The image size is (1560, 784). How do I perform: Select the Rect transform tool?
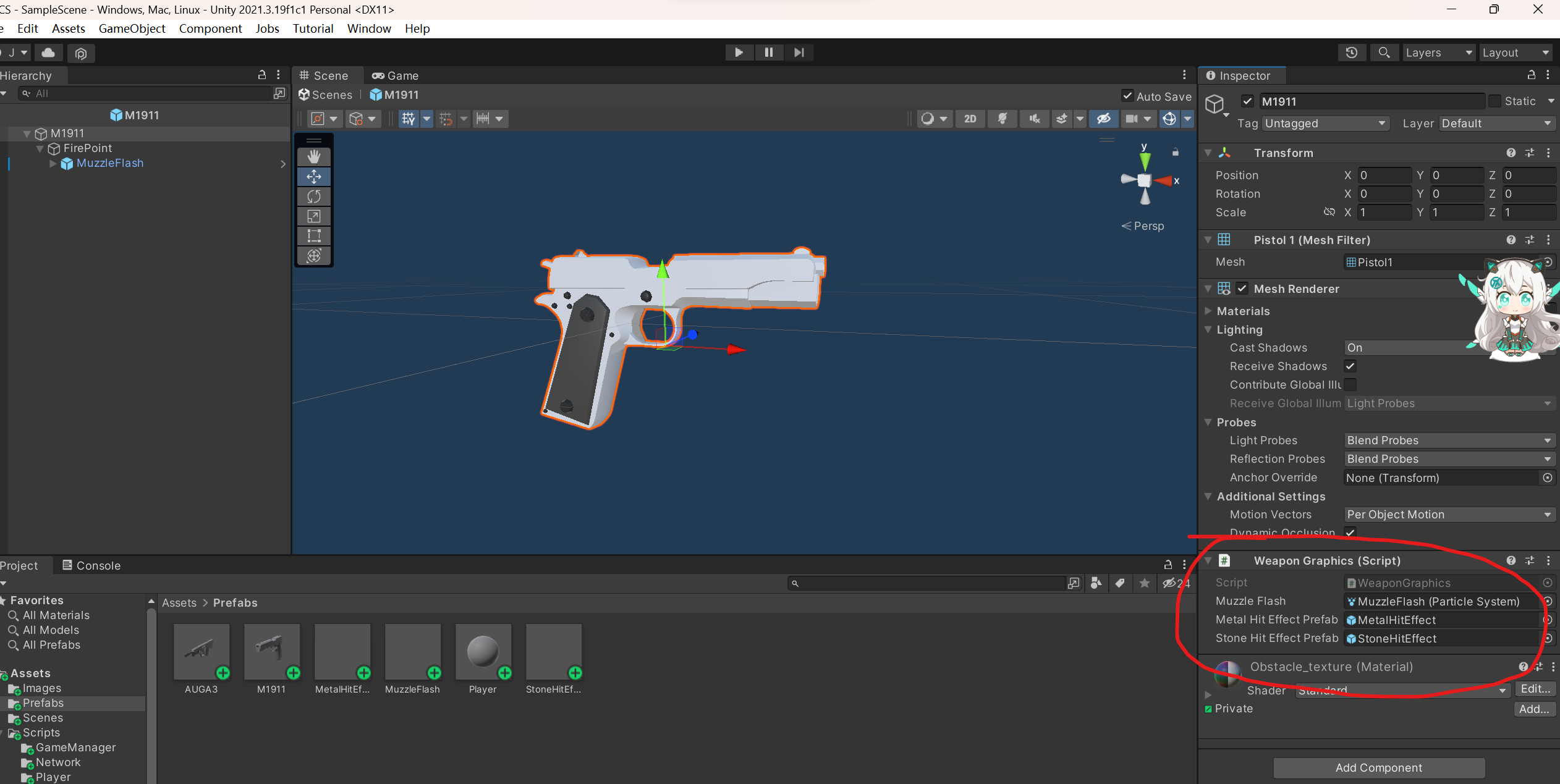314,236
